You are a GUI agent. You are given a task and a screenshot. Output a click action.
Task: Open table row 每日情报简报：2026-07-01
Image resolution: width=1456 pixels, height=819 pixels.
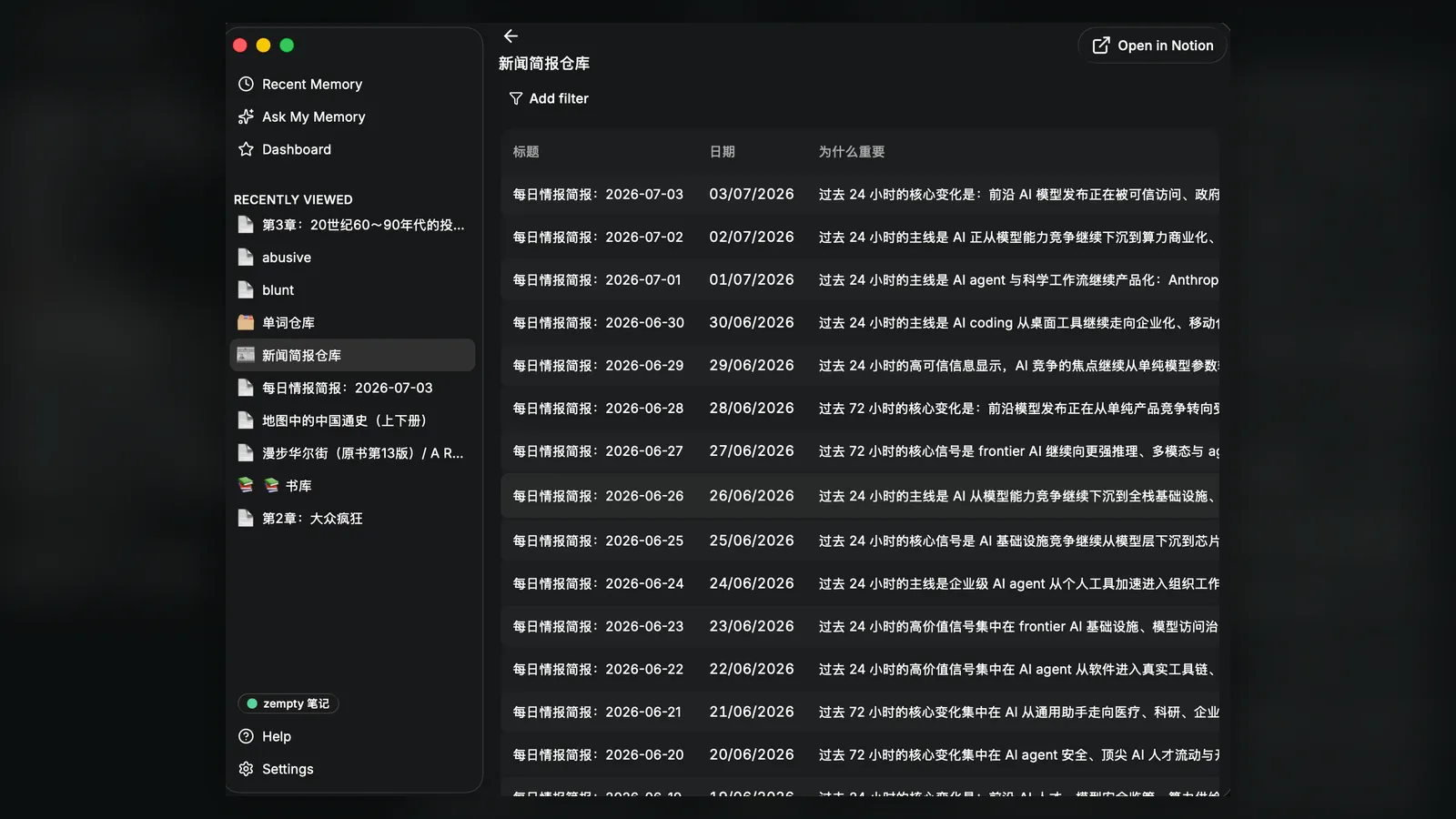click(x=860, y=280)
